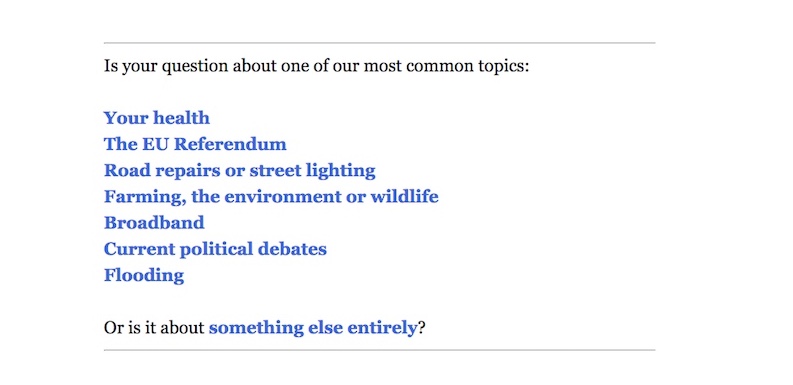Click the word 'health' in the first link
Viewport: 793px width, 385px height.
click(x=182, y=118)
